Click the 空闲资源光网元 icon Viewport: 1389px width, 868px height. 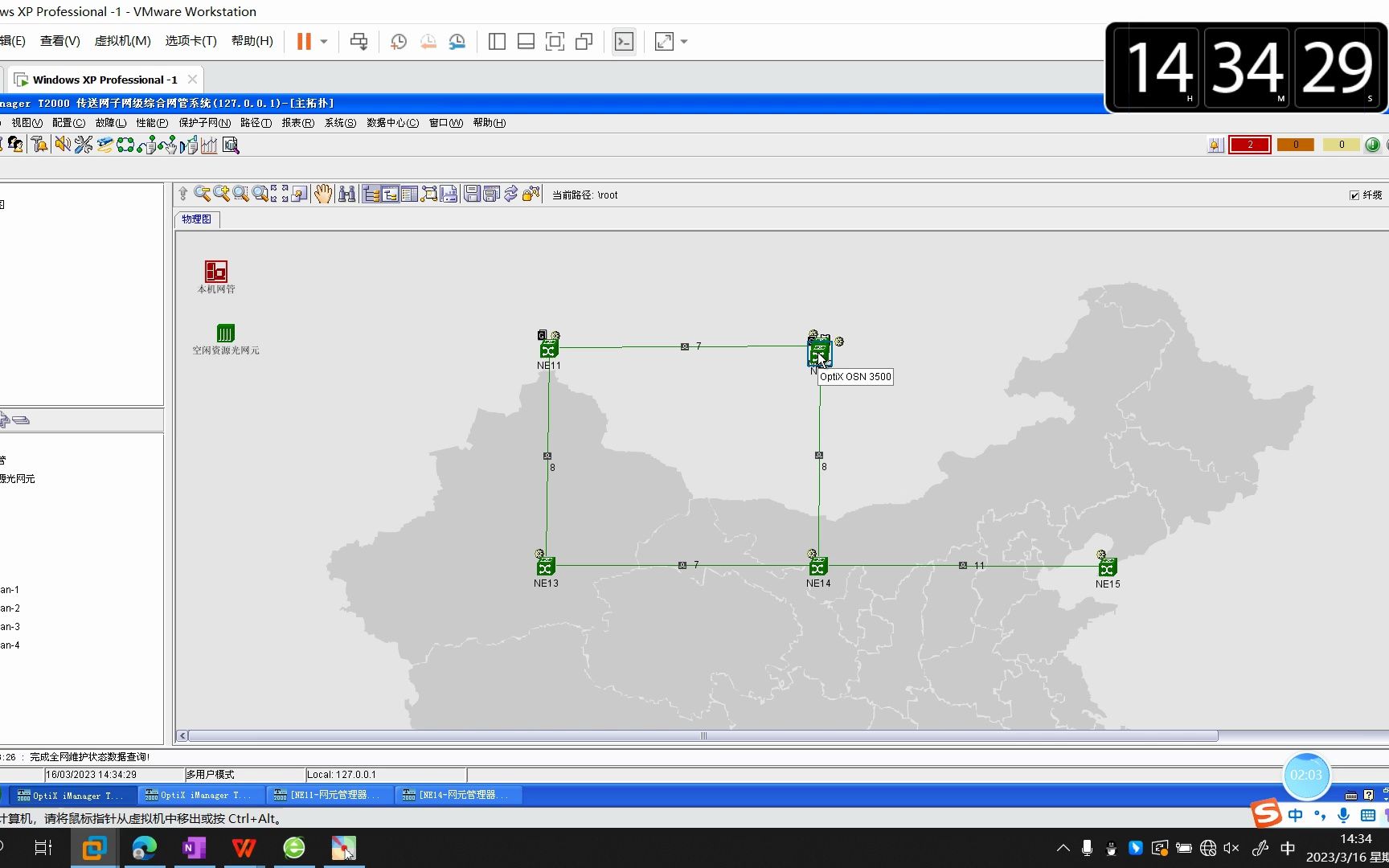point(225,333)
